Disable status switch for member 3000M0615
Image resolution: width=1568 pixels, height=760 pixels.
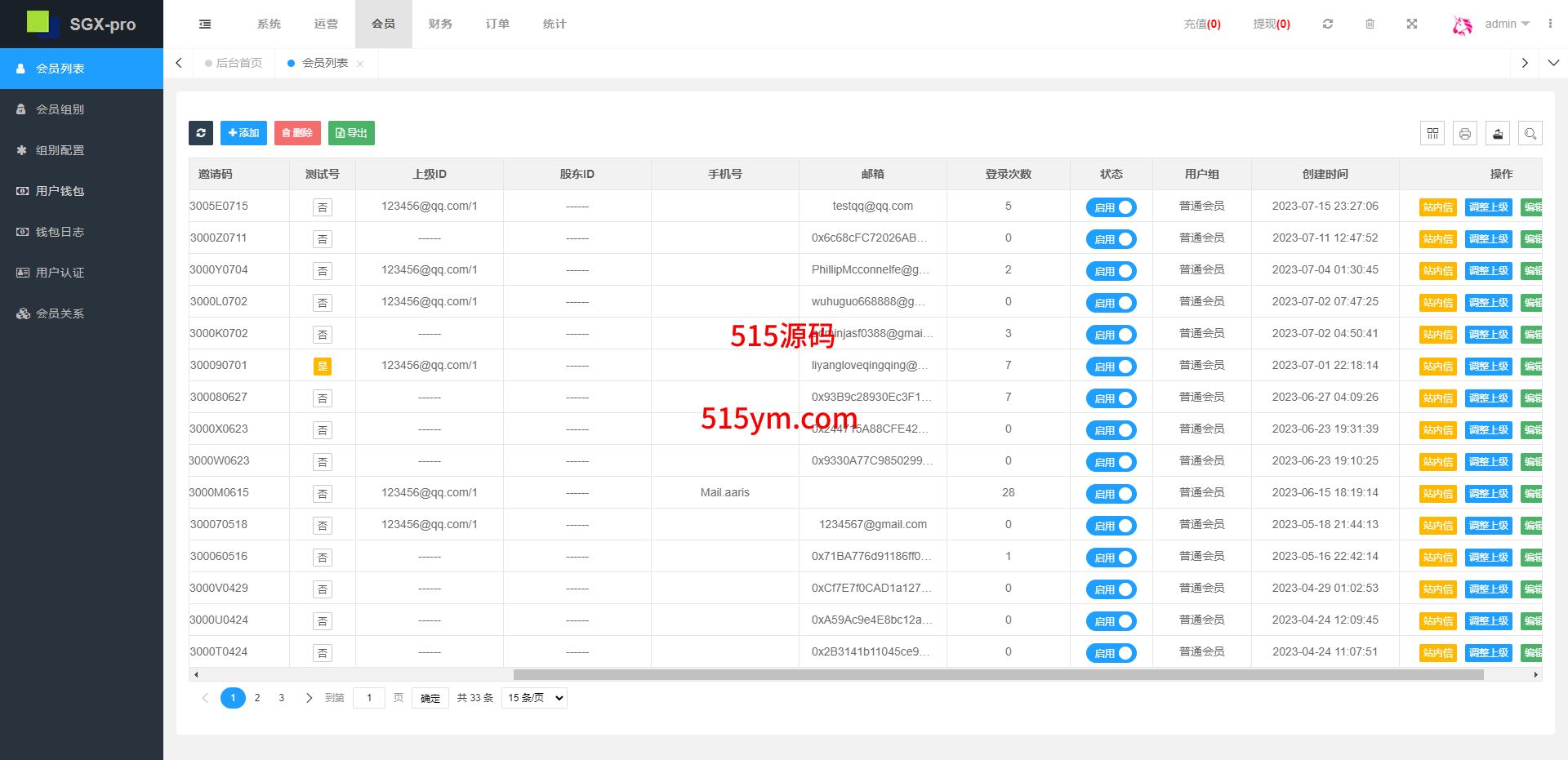pos(1111,494)
